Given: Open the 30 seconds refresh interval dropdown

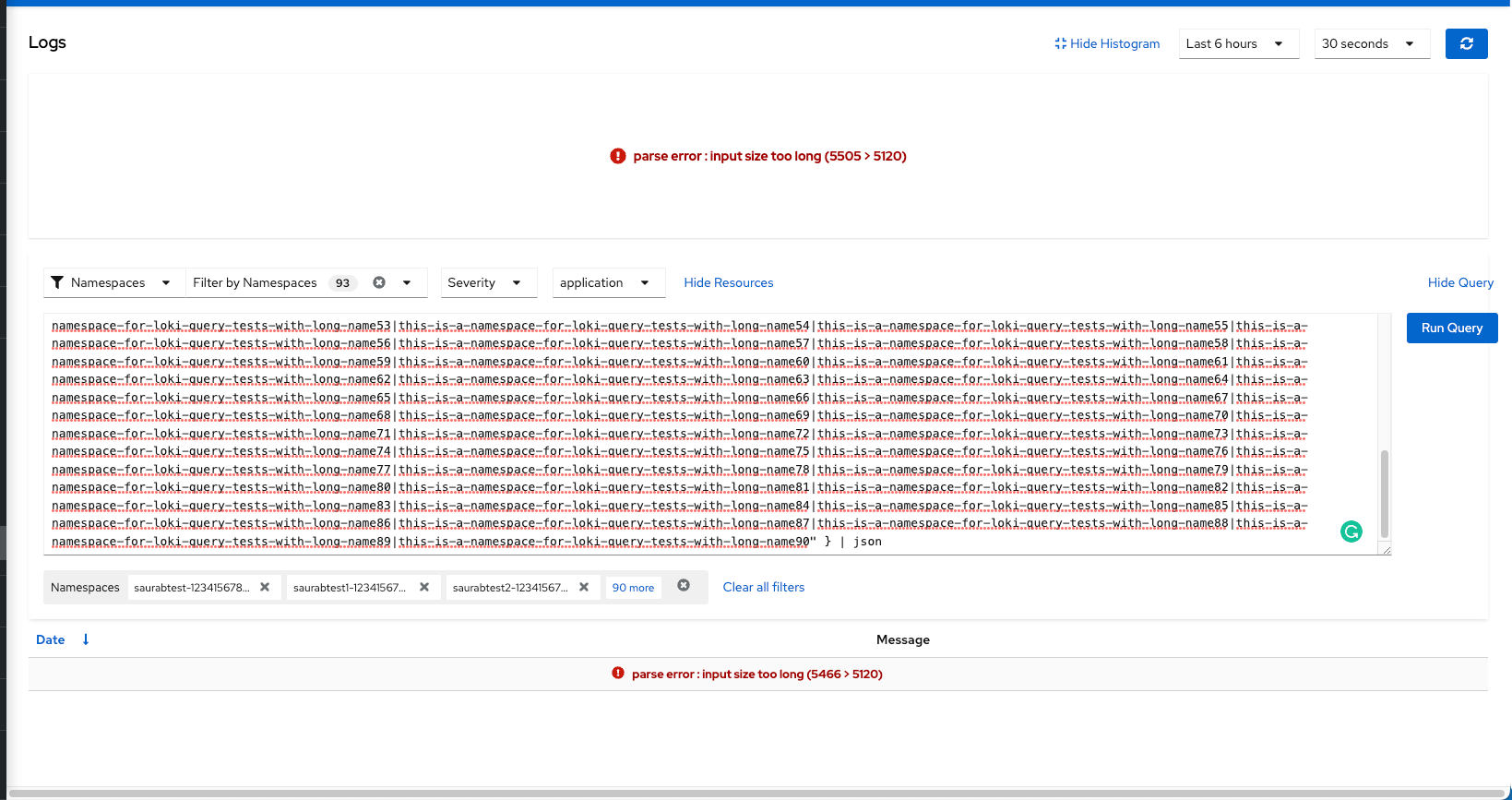Looking at the screenshot, I should (1372, 43).
